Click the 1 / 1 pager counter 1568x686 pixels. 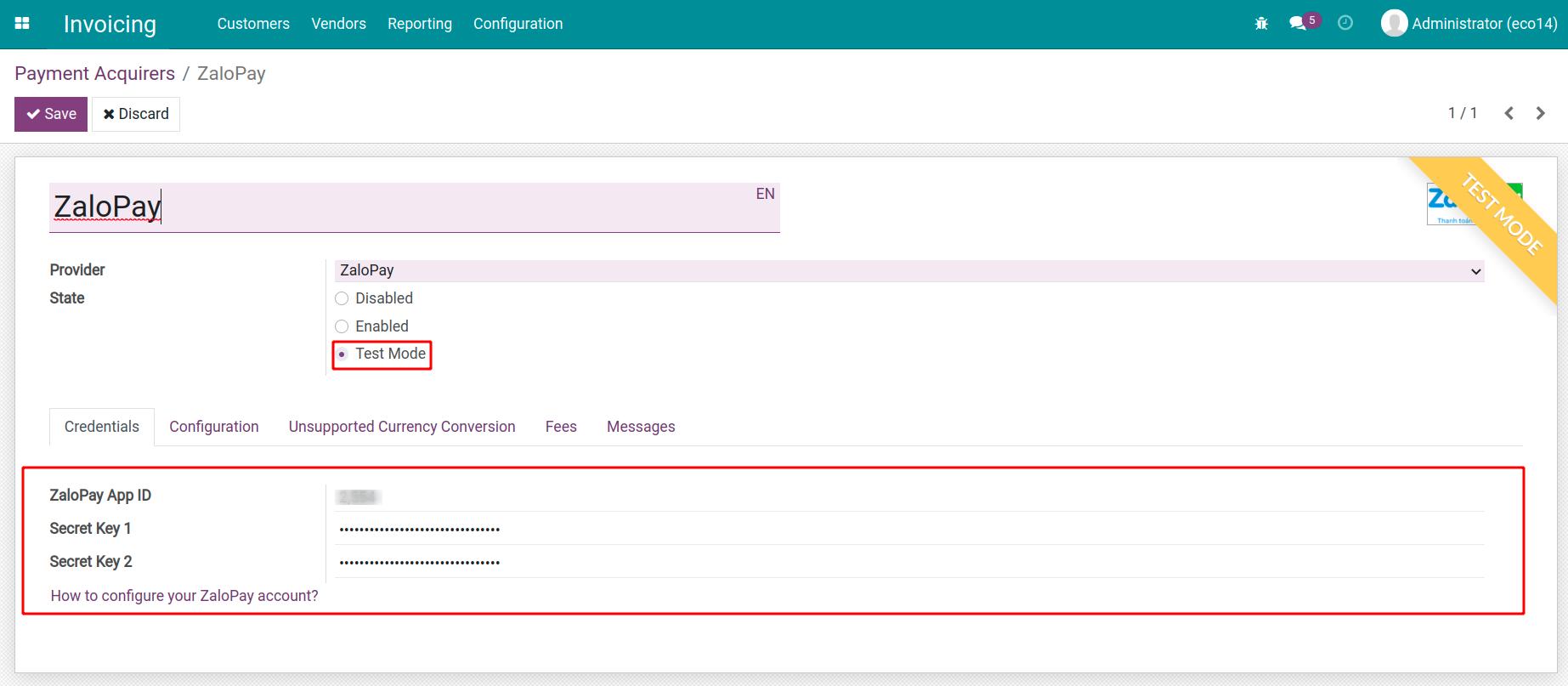click(x=1463, y=113)
